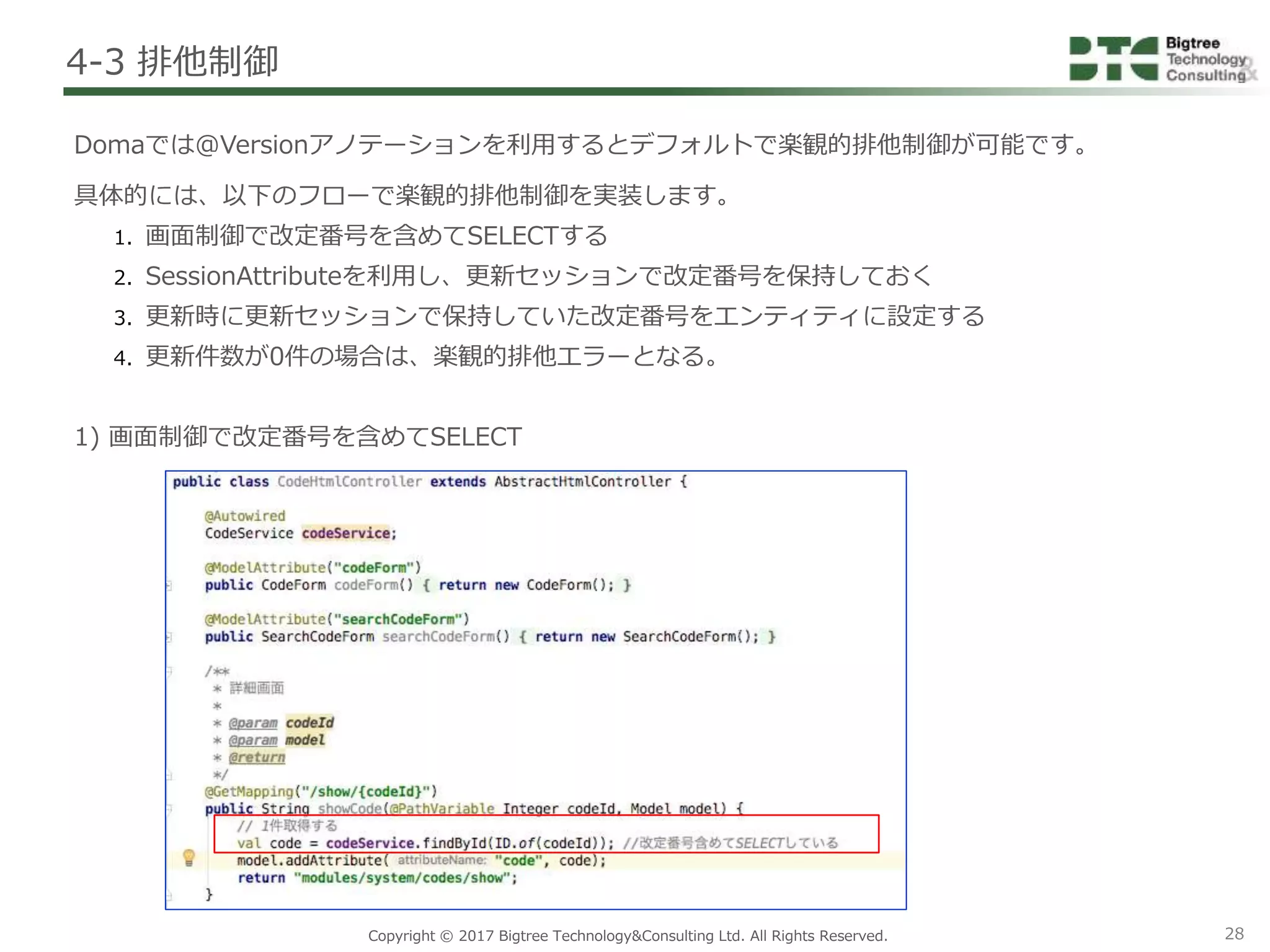This screenshot has height=952, width=1270.
Task: Click the AbstractHtmlController class name
Action: coord(583,482)
